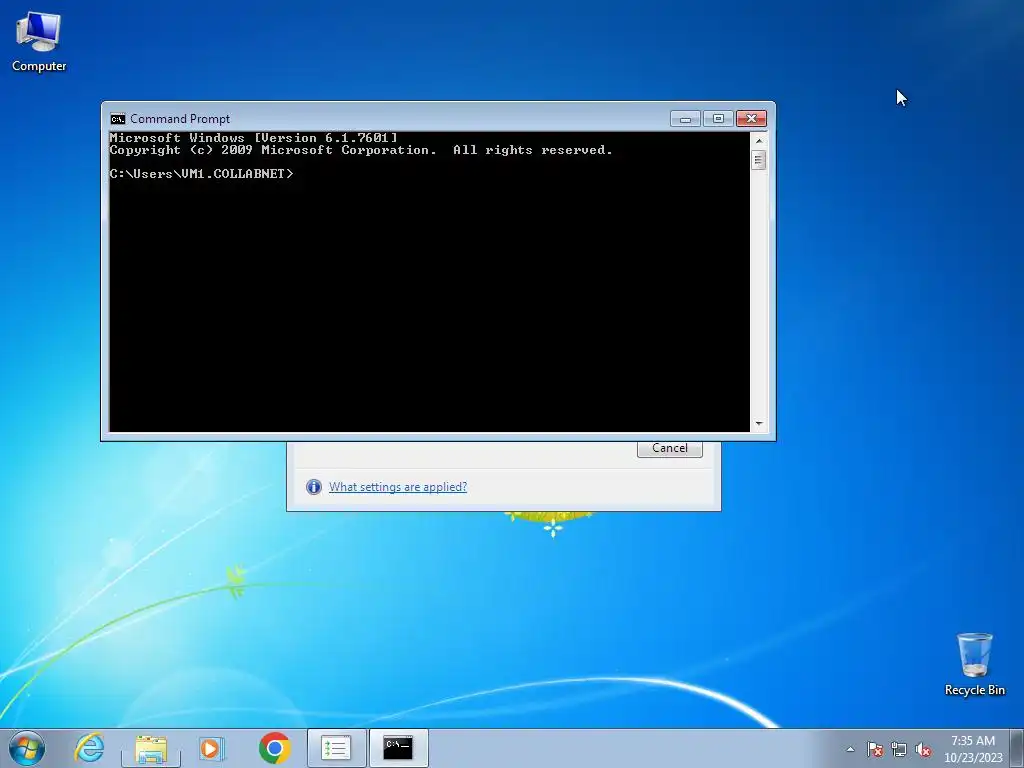Open Windows Explorer from the taskbar
Screen dimensions: 1024x768
[151, 748]
